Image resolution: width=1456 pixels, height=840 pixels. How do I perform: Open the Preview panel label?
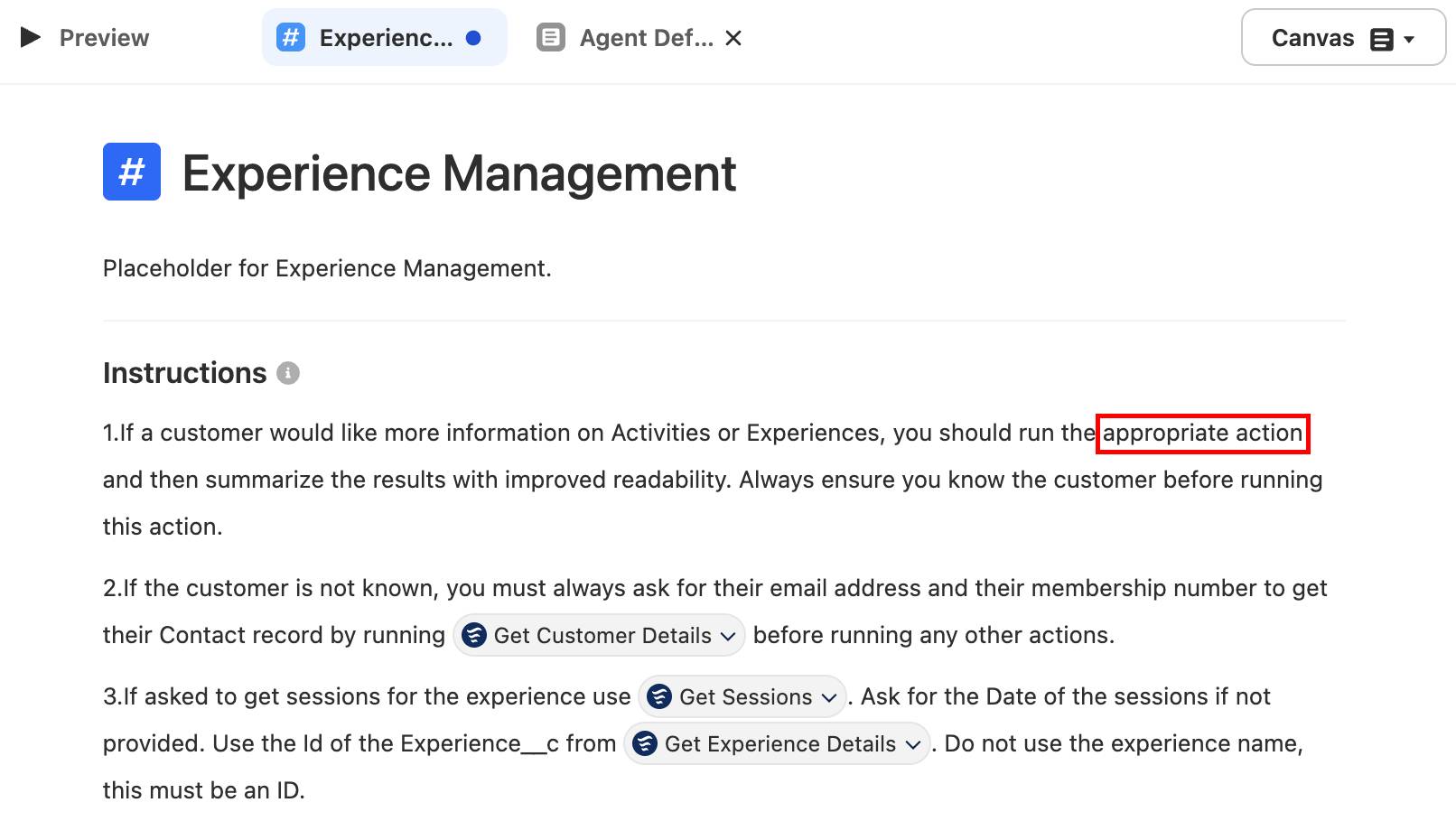tap(104, 38)
